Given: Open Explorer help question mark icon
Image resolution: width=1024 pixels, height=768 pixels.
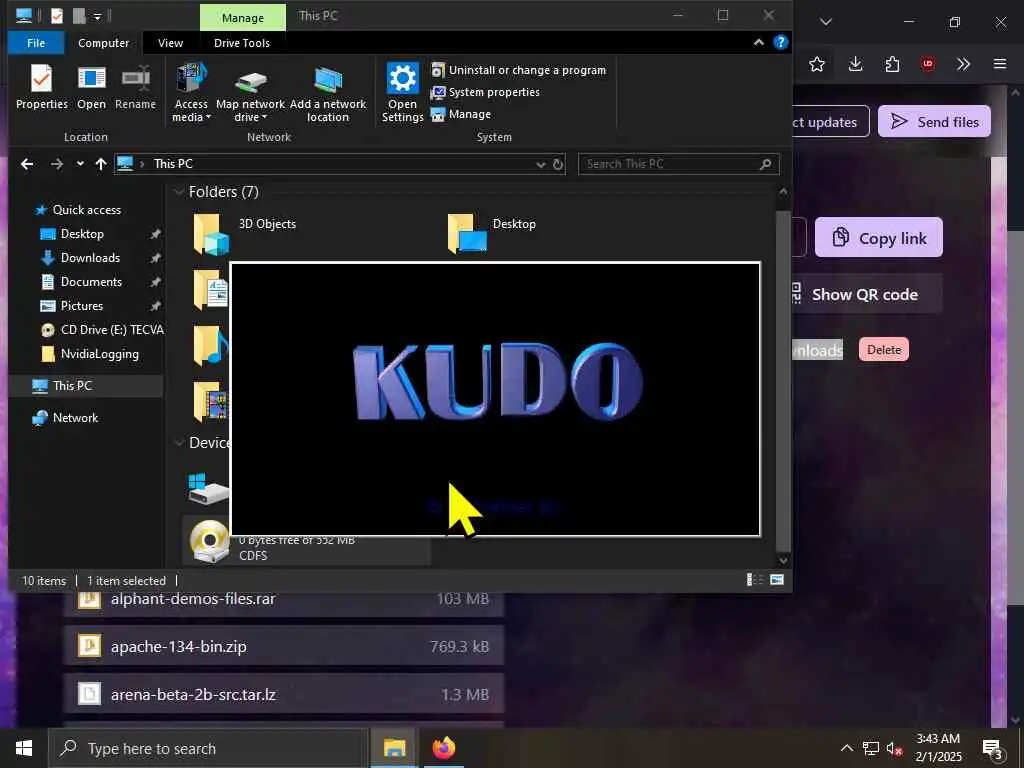Looking at the screenshot, I should click(780, 42).
